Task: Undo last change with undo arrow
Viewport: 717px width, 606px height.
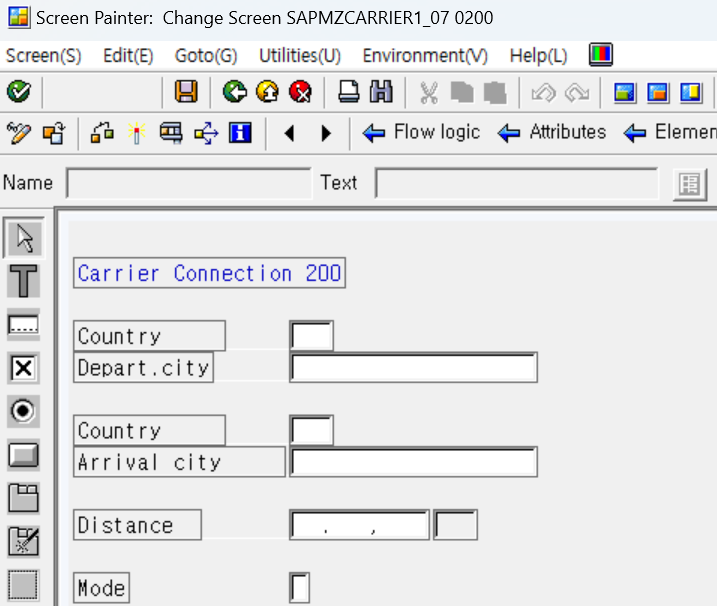Action: (x=544, y=93)
